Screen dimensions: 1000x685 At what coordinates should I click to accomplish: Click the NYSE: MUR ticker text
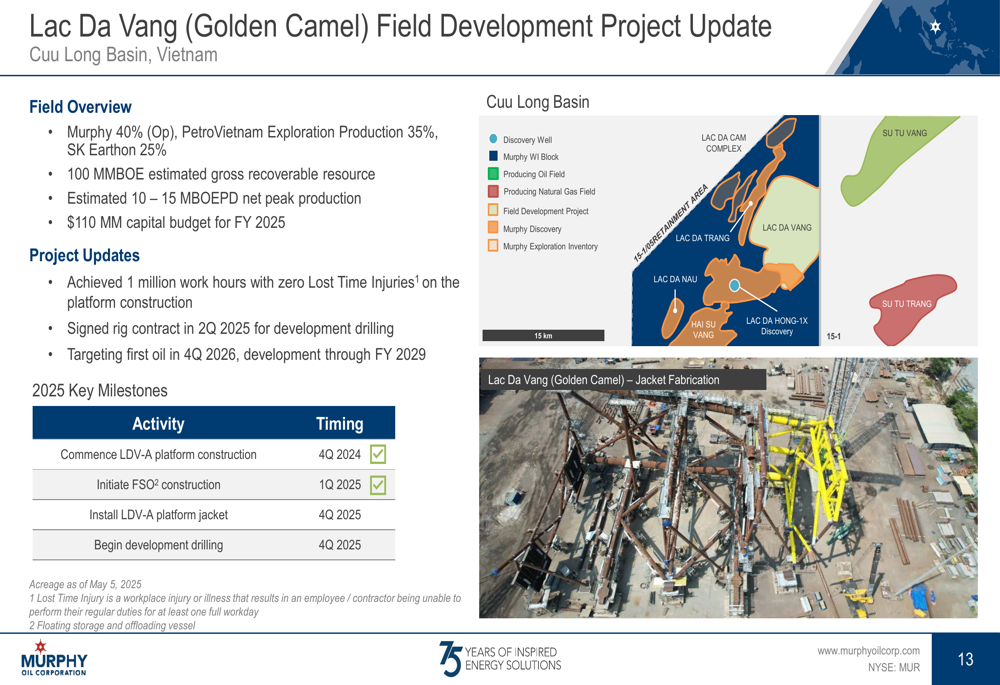click(x=893, y=667)
